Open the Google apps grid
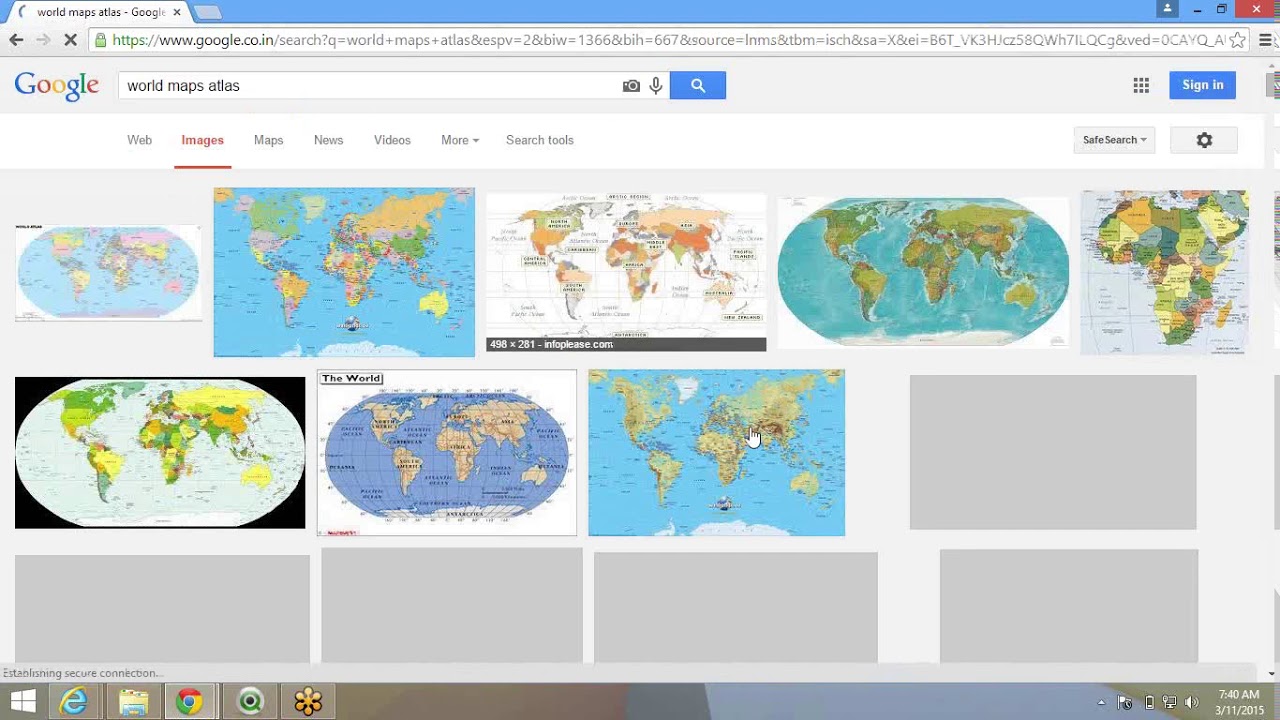Screen dimensions: 1280x720 point(1141,86)
